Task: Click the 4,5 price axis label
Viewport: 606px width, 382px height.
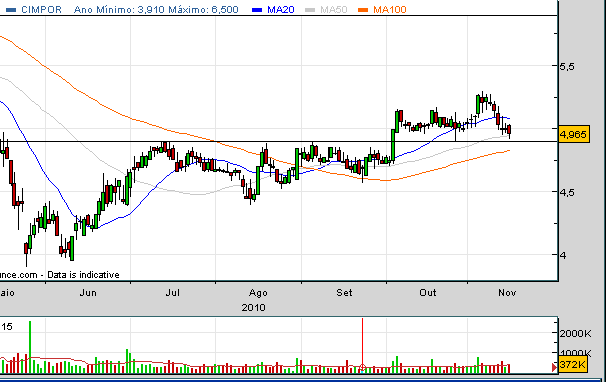Action: [x=567, y=192]
